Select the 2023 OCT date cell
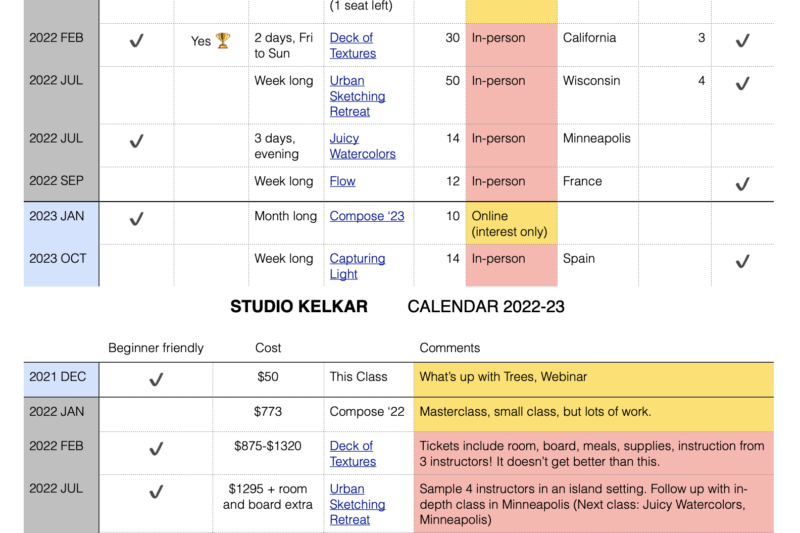 [61, 265]
